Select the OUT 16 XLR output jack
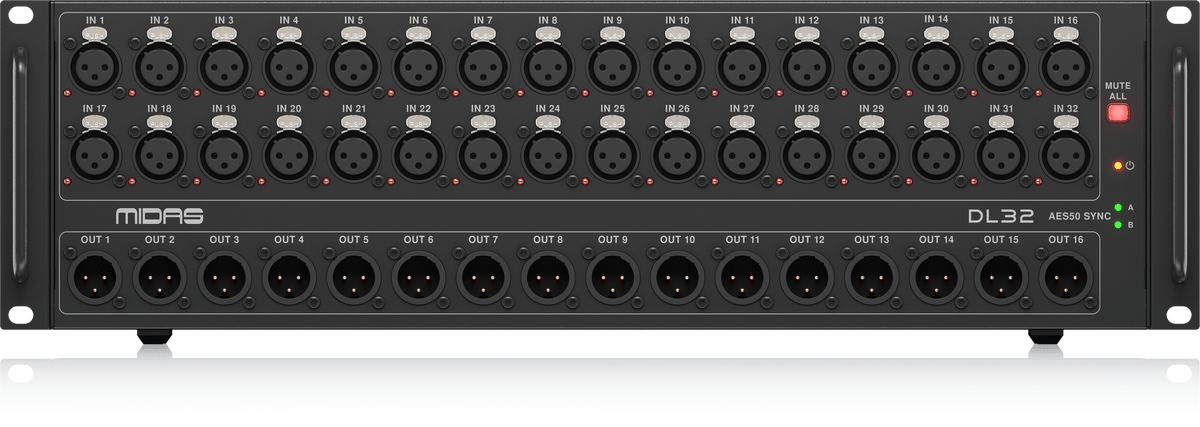Viewport: 1200px width, 427px height. pos(1065,278)
